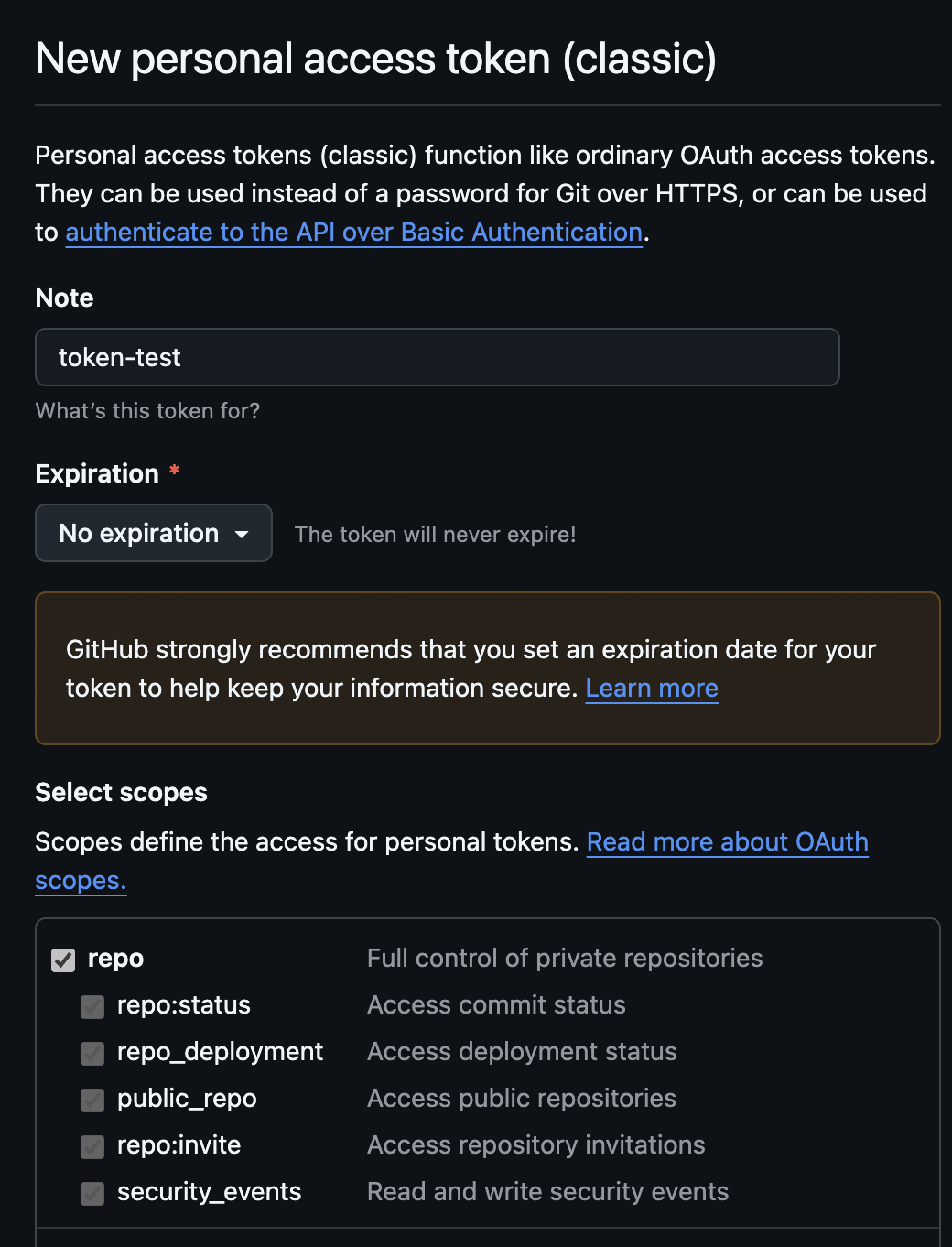Click the security_events label text
The height and width of the screenshot is (1247, 952).
click(x=209, y=1192)
